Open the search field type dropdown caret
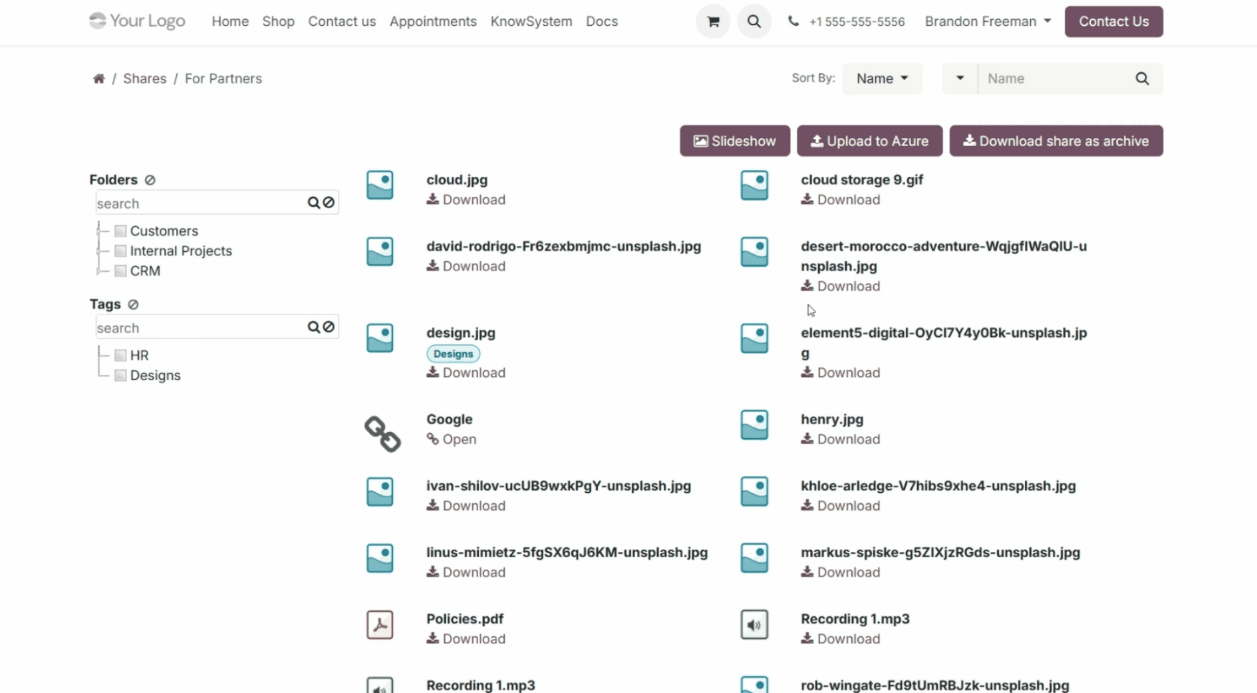The image size is (1257, 693). pos(960,79)
